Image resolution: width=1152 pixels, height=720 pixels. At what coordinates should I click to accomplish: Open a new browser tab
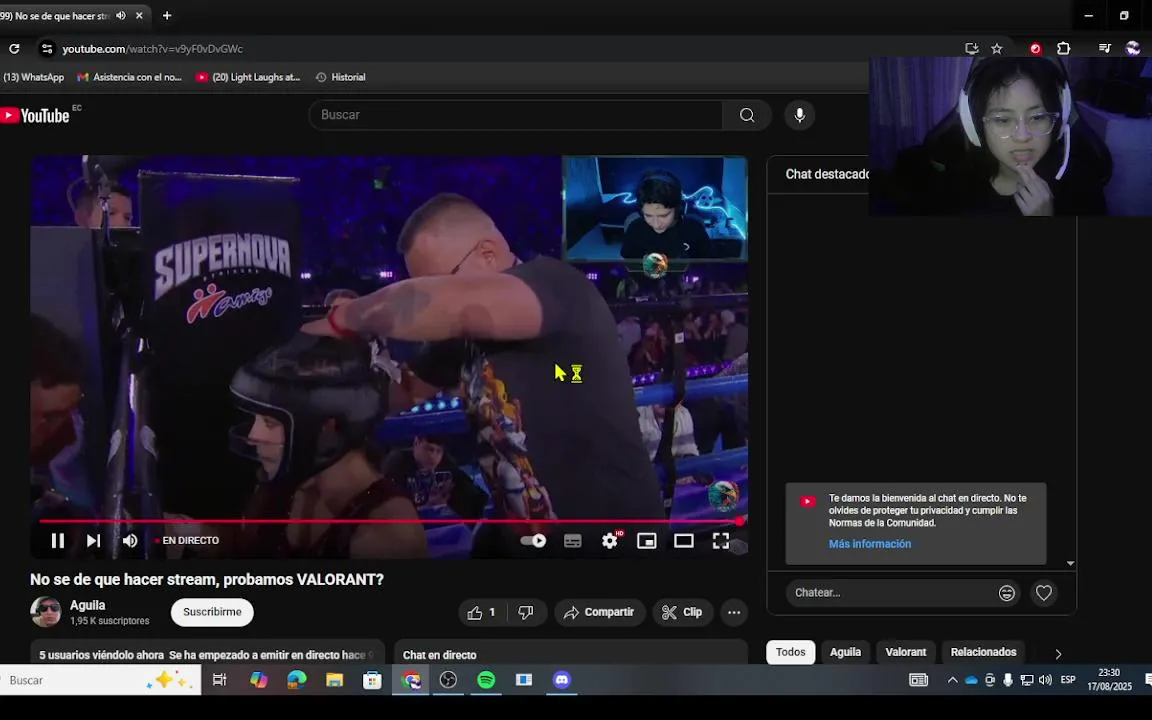(x=167, y=15)
